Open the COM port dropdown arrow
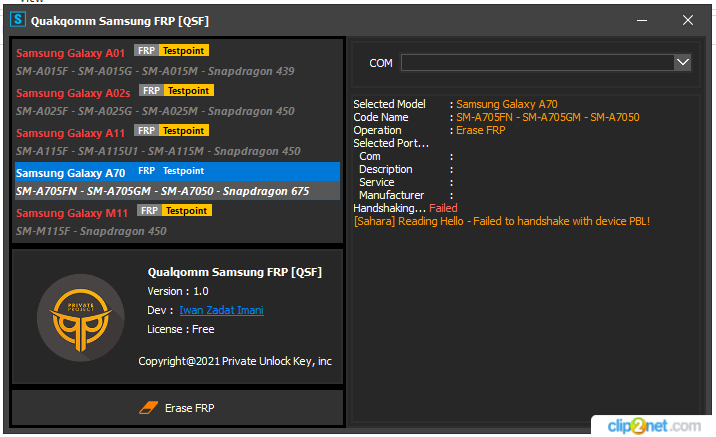 (x=683, y=63)
